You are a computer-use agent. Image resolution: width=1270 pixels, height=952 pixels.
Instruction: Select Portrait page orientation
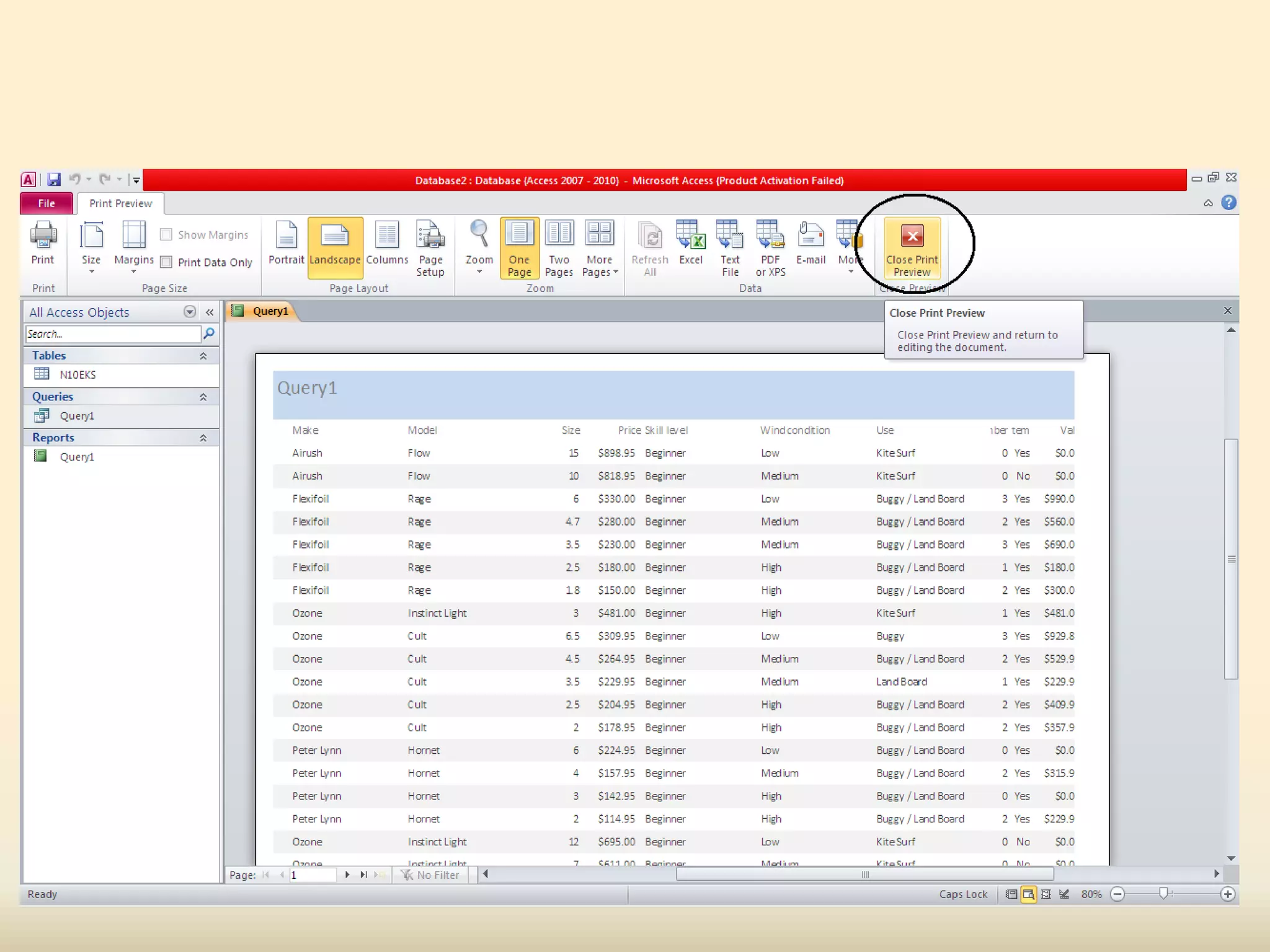[x=286, y=242]
